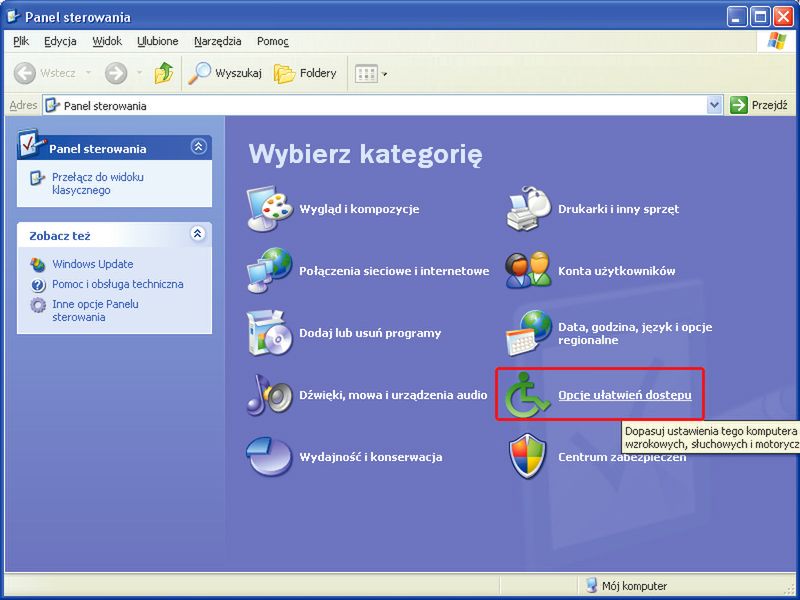The image size is (800, 600).
Task: Open Drukarki i inny sprzęt text link
Action: (x=618, y=209)
